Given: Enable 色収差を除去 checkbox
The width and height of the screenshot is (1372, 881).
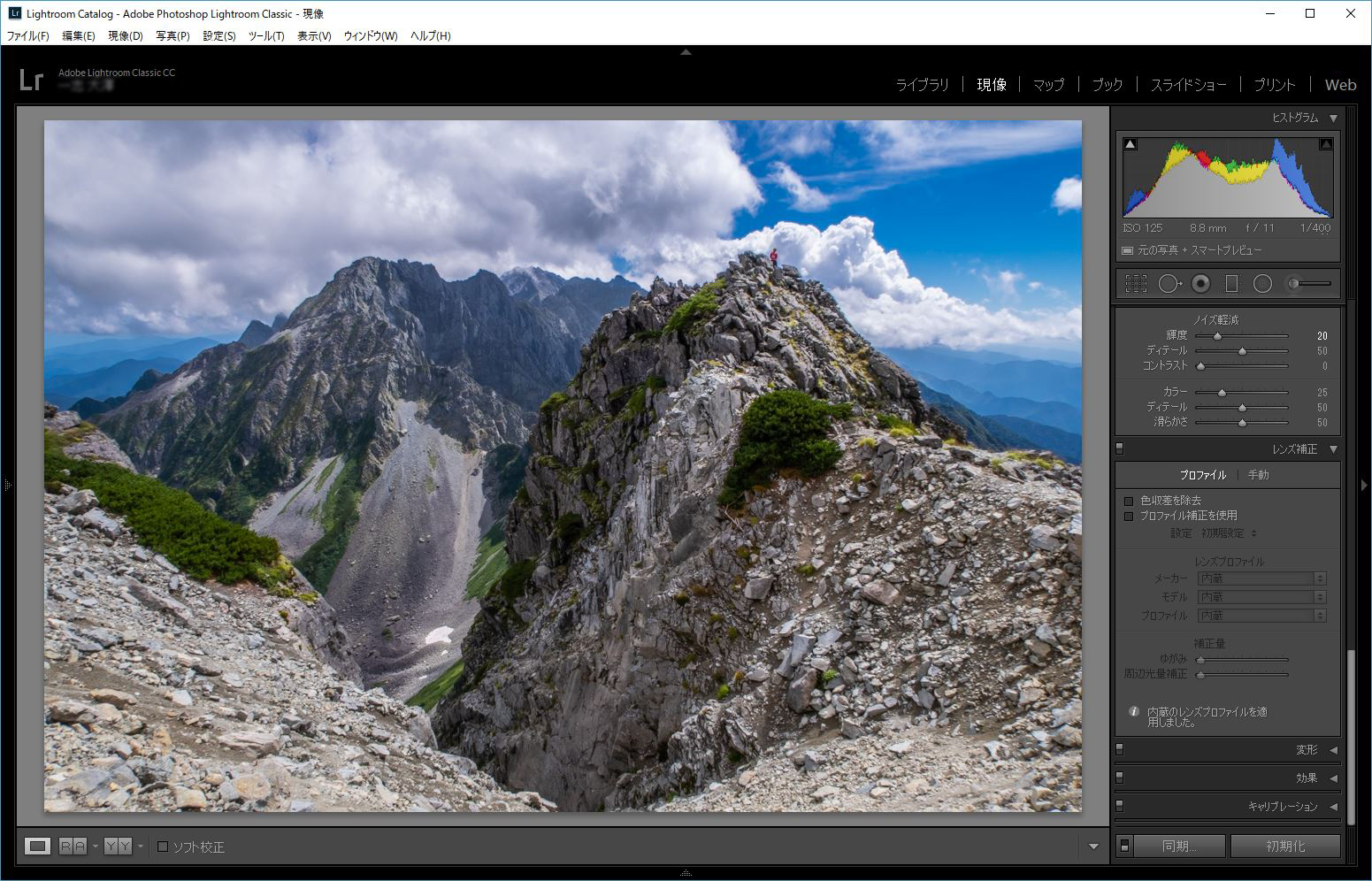Looking at the screenshot, I should pyautogui.click(x=1129, y=501).
